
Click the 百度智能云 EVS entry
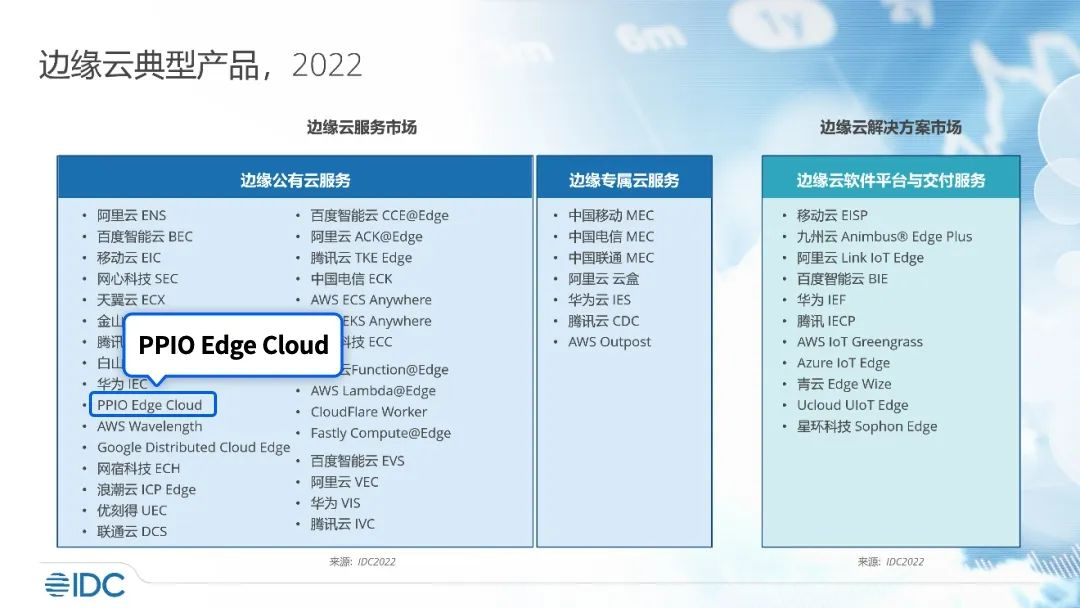[357, 461]
